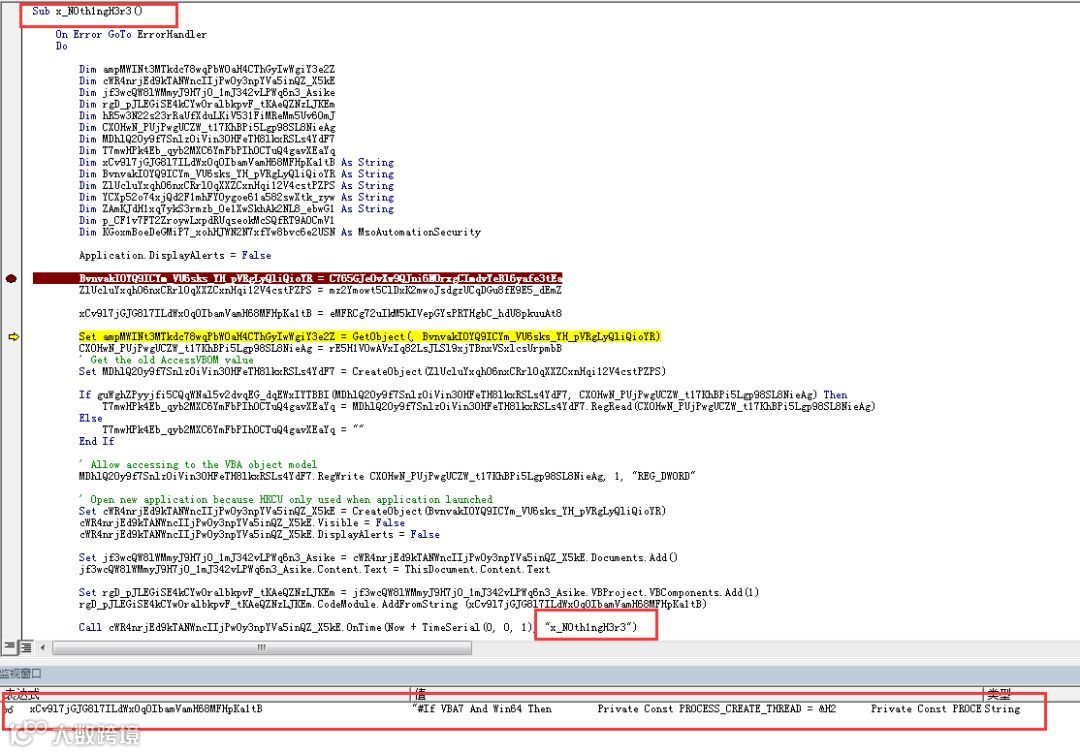The height and width of the screenshot is (754, 1080).
Task: Click the Dim p_CFlv7FT2ZroywLxpdRUqseokMcSQfRT9A0CmV1 line
Action: tap(207, 220)
